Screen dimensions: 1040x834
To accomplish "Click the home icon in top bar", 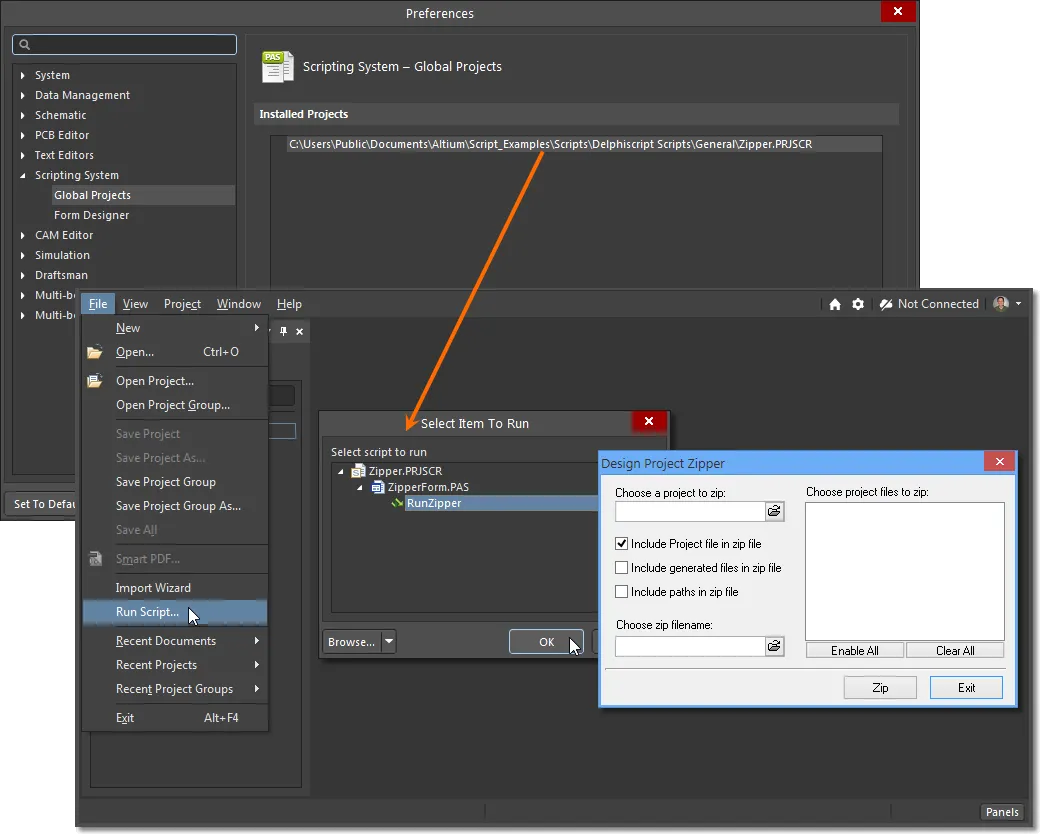I will (834, 304).
